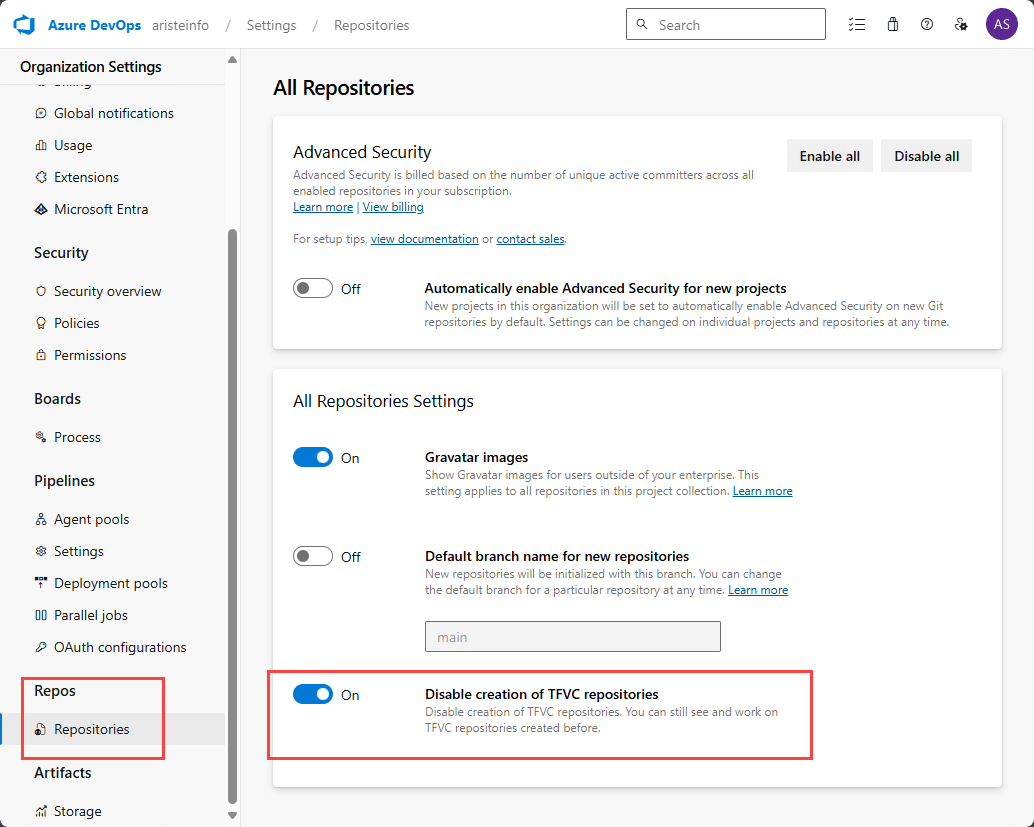Open Security overview from sidebar
This screenshot has width=1034, height=827.
(x=106, y=291)
